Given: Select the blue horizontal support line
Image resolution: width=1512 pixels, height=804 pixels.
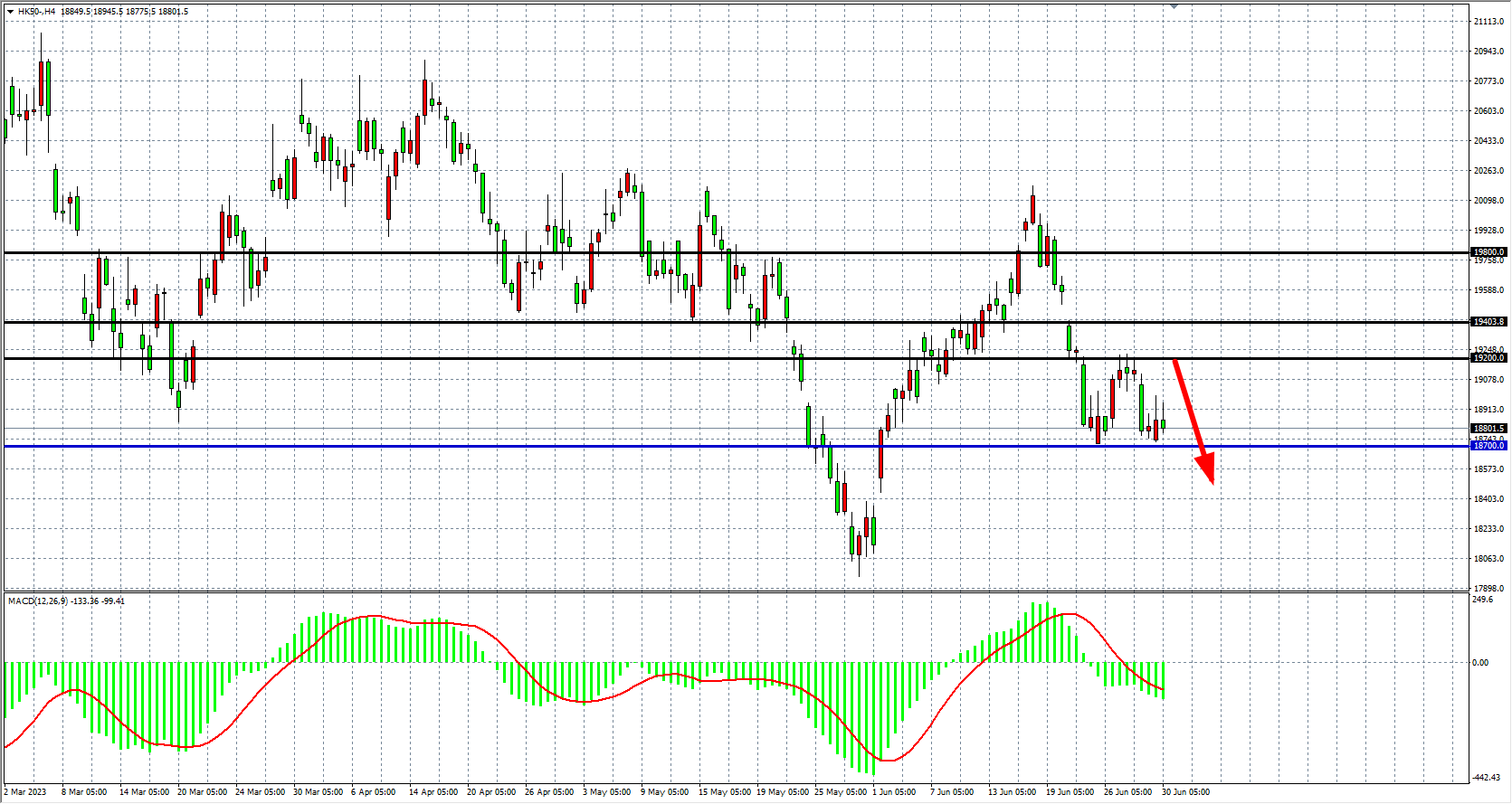Looking at the screenshot, I should pyautogui.click(x=543, y=446).
